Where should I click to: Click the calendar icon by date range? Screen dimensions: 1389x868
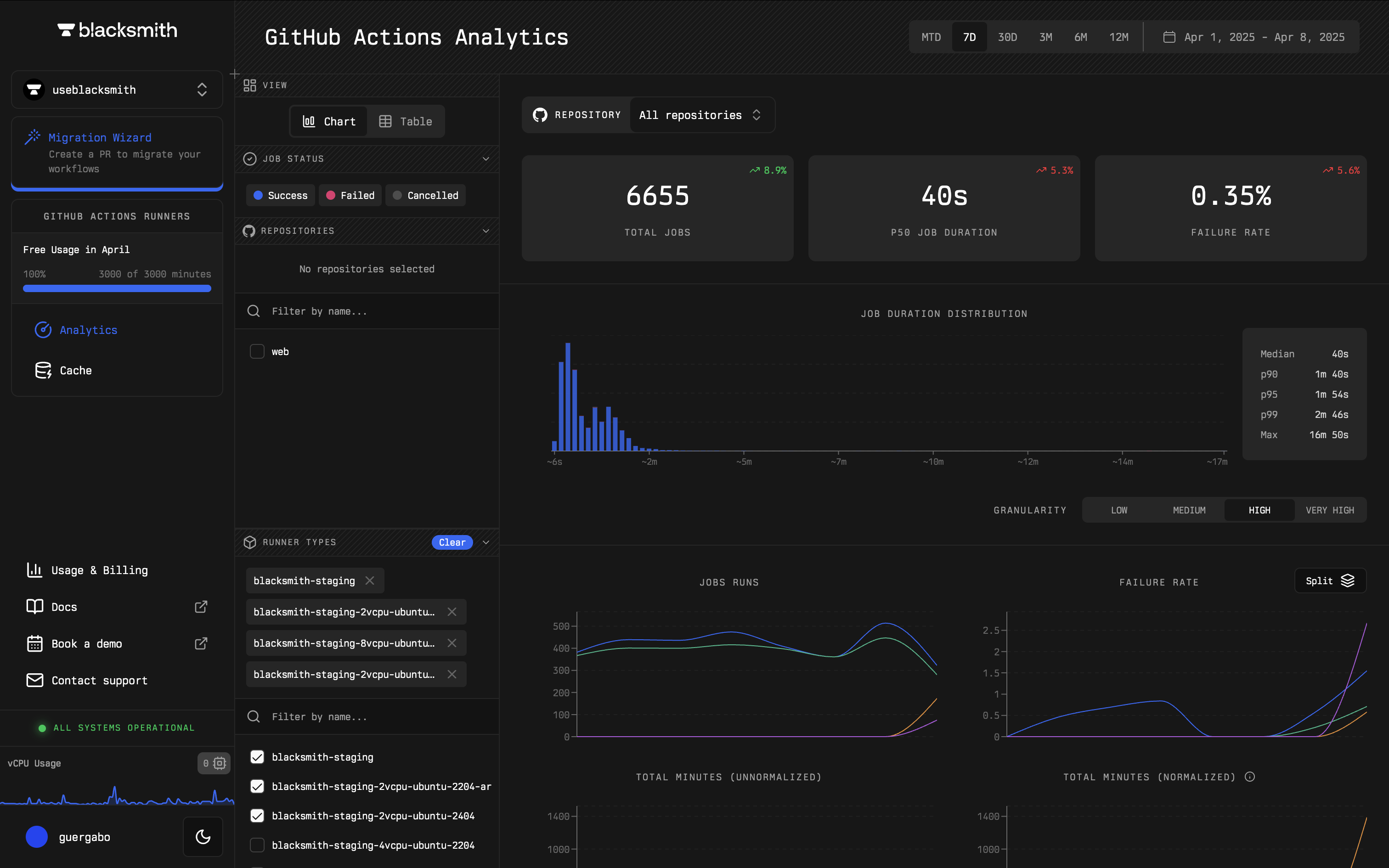coord(1169,37)
